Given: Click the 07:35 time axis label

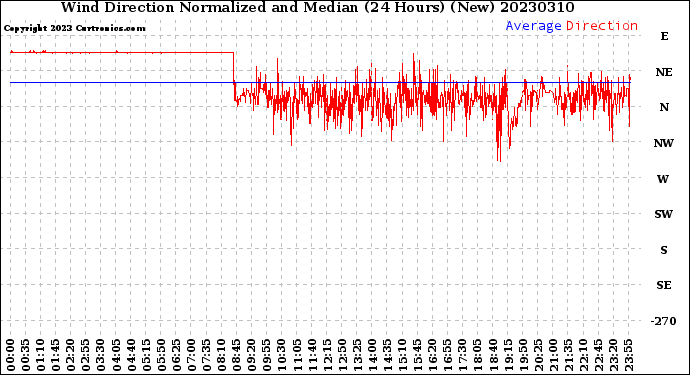Looking at the screenshot, I should tap(206, 355).
